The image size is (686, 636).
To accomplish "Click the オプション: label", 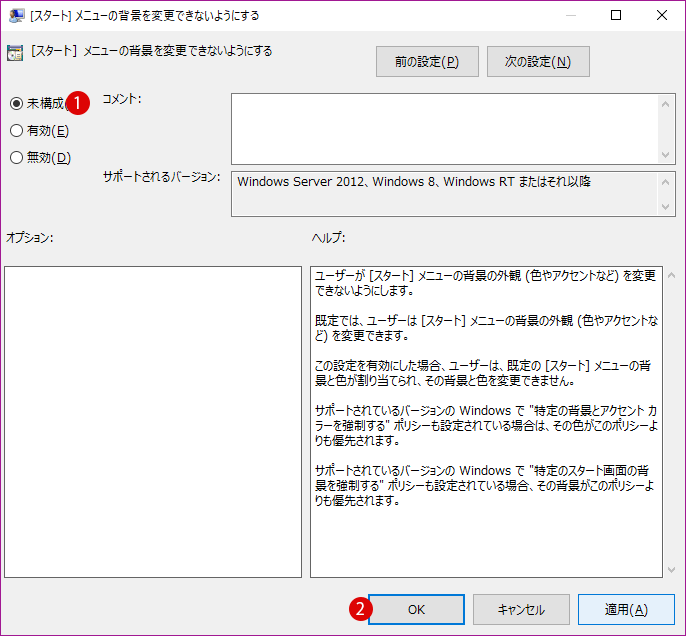I will point(30,238).
